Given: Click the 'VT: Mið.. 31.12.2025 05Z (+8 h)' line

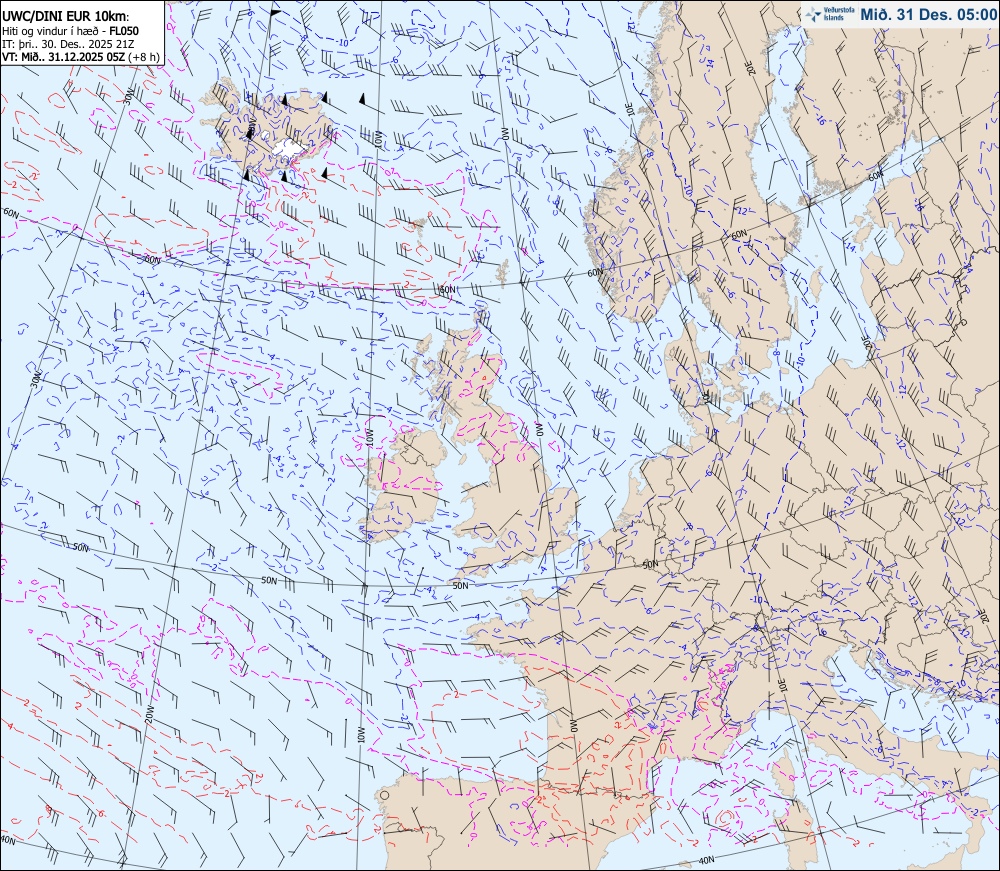Looking at the screenshot, I should pos(80,57).
